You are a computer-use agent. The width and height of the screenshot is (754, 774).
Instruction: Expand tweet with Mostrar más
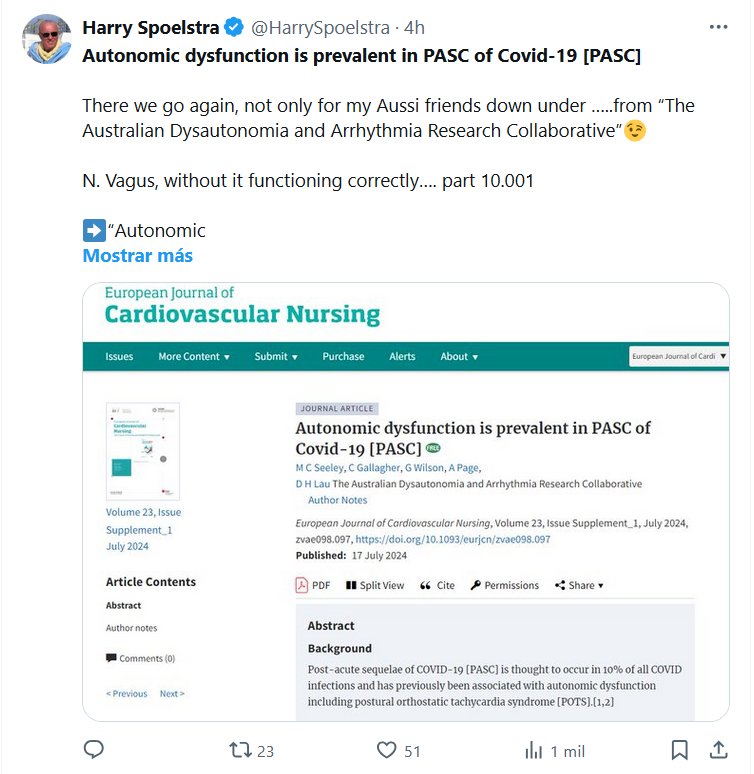point(137,255)
